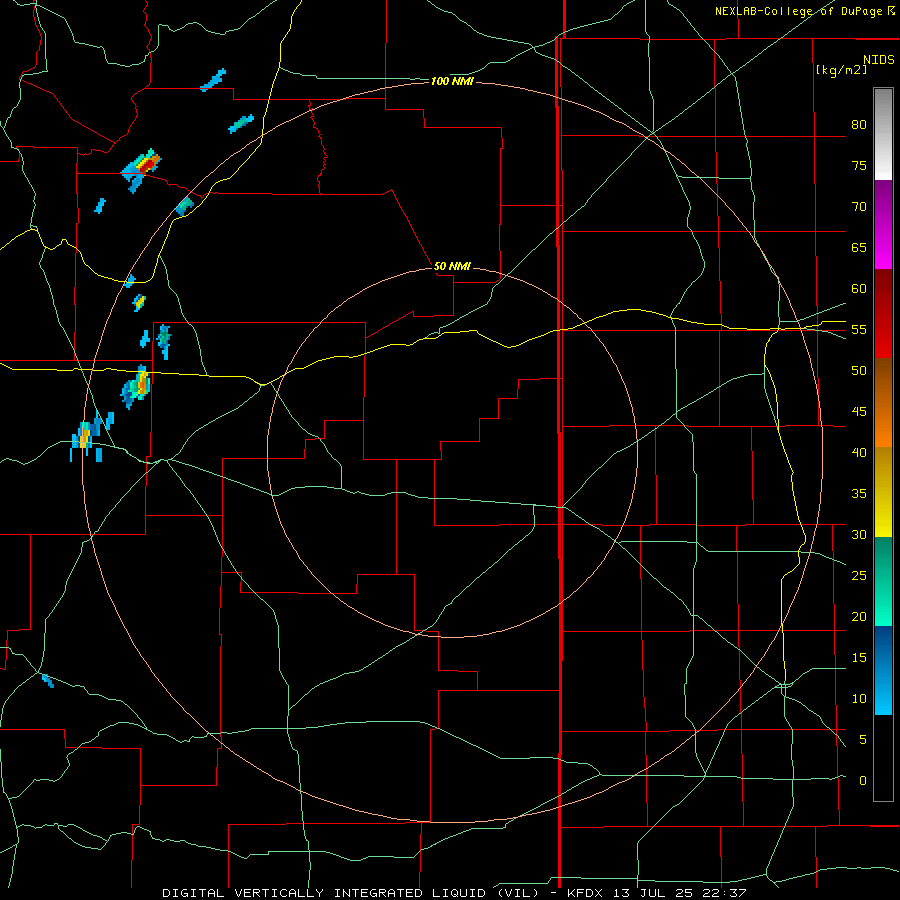Viewport: 900px width, 900px height.
Task: Click the magenta-purple segment of the color bar
Action: tap(883, 224)
